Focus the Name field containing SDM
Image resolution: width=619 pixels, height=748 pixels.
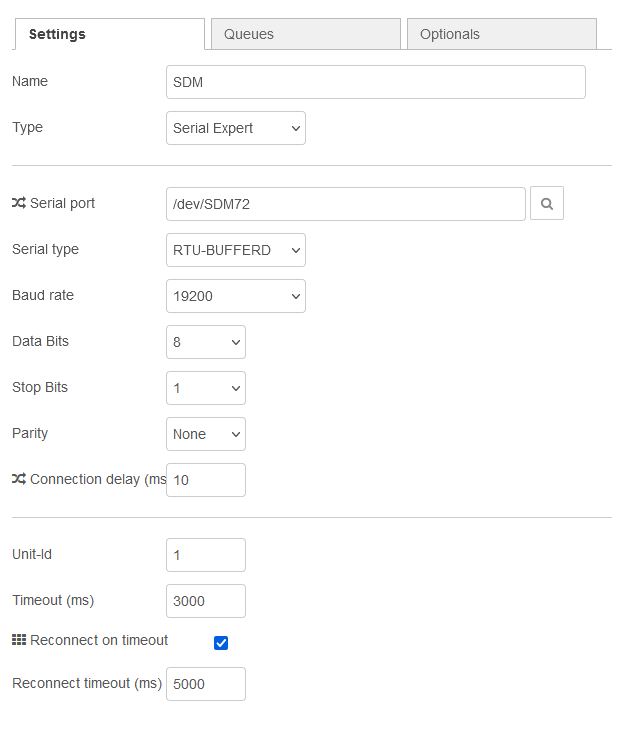(x=376, y=82)
